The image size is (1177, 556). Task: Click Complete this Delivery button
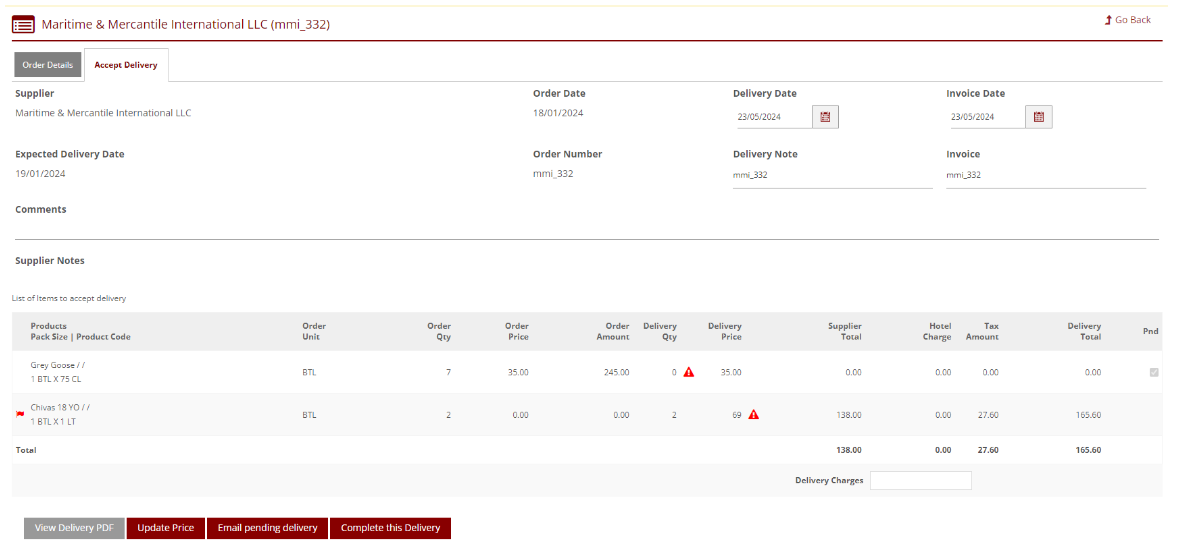[x=390, y=528]
